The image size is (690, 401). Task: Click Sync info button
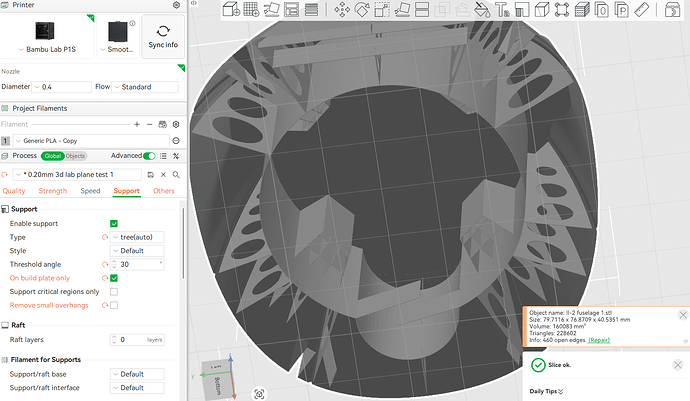tap(163, 37)
